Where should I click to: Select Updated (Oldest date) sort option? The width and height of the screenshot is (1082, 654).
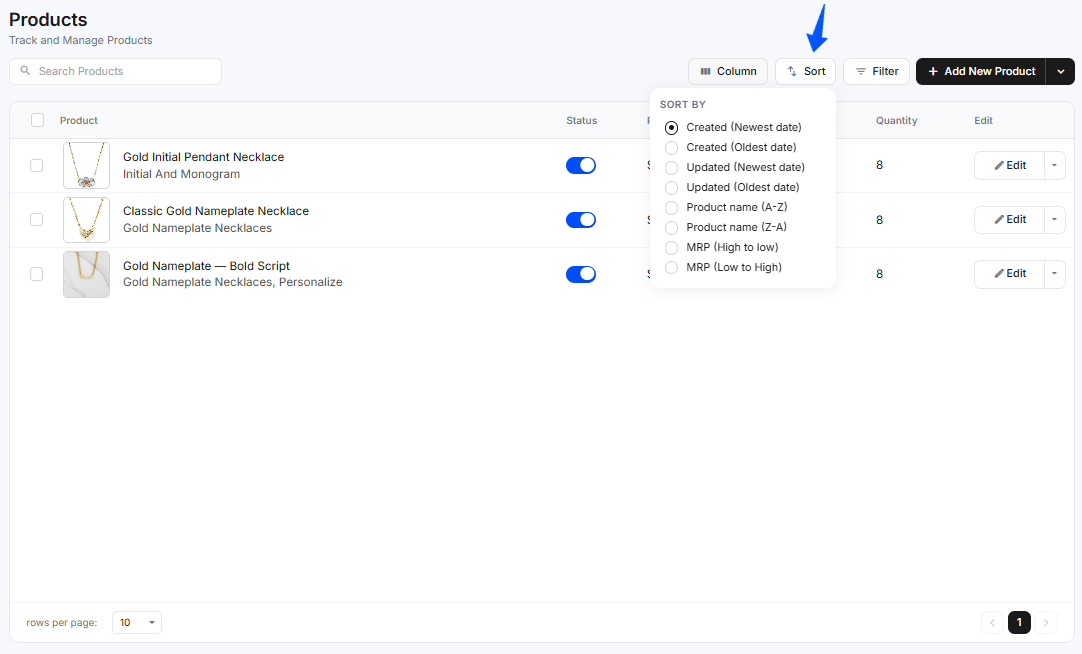coord(732,188)
